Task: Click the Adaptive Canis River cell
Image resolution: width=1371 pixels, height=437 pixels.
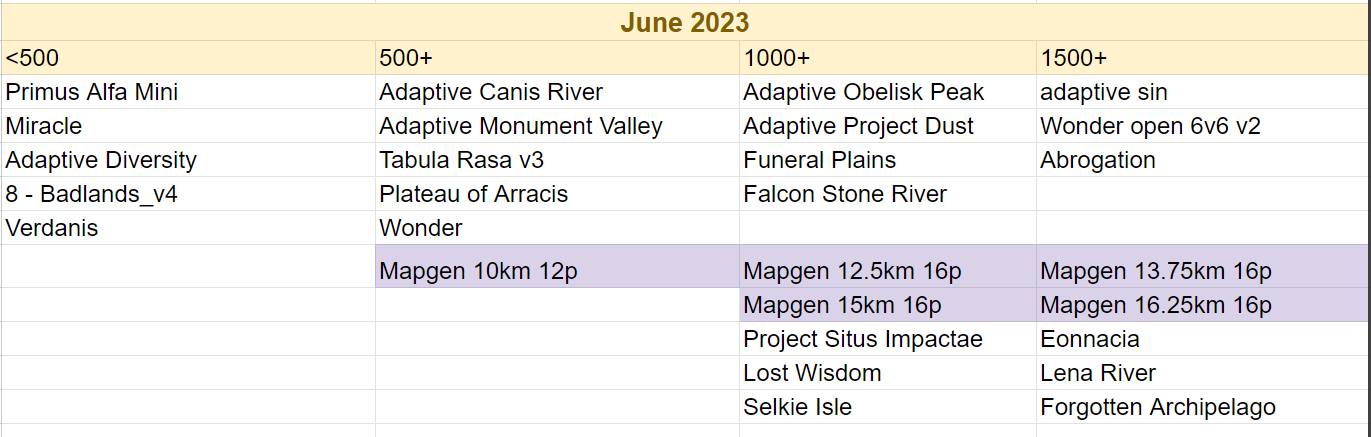Action: click(557, 92)
